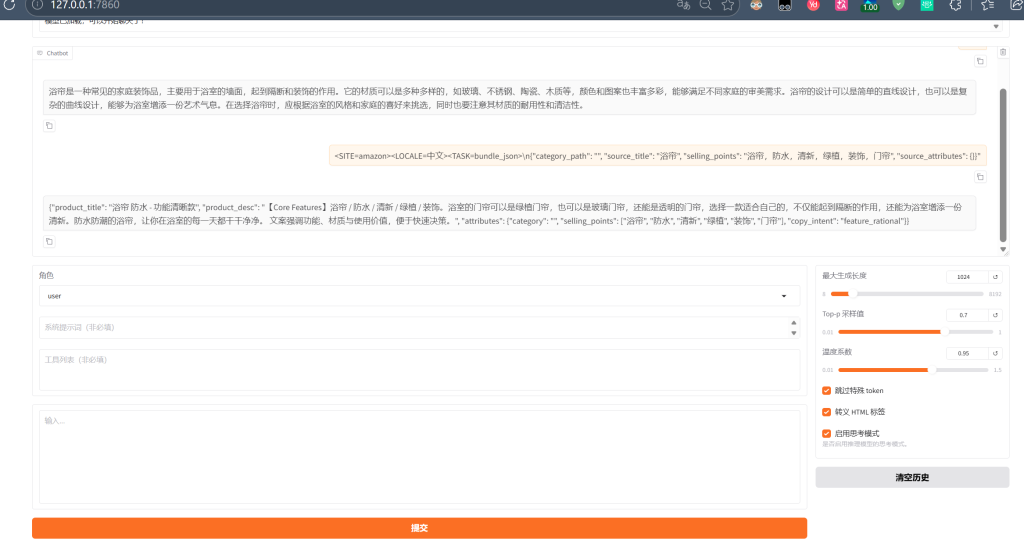The width and height of the screenshot is (1024, 540).
Task: Open the site info icon beside the address
Action: point(38,5)
